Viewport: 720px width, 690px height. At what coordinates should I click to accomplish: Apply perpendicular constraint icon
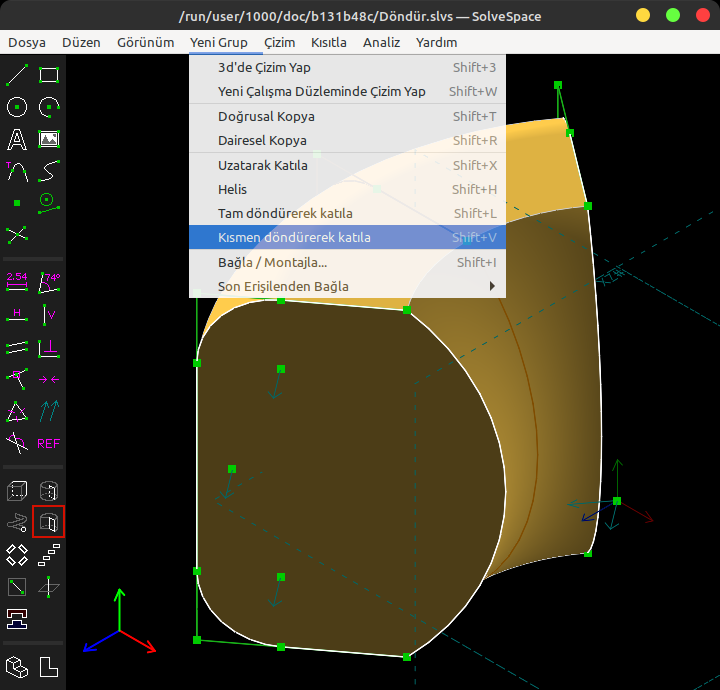(49, 348)
